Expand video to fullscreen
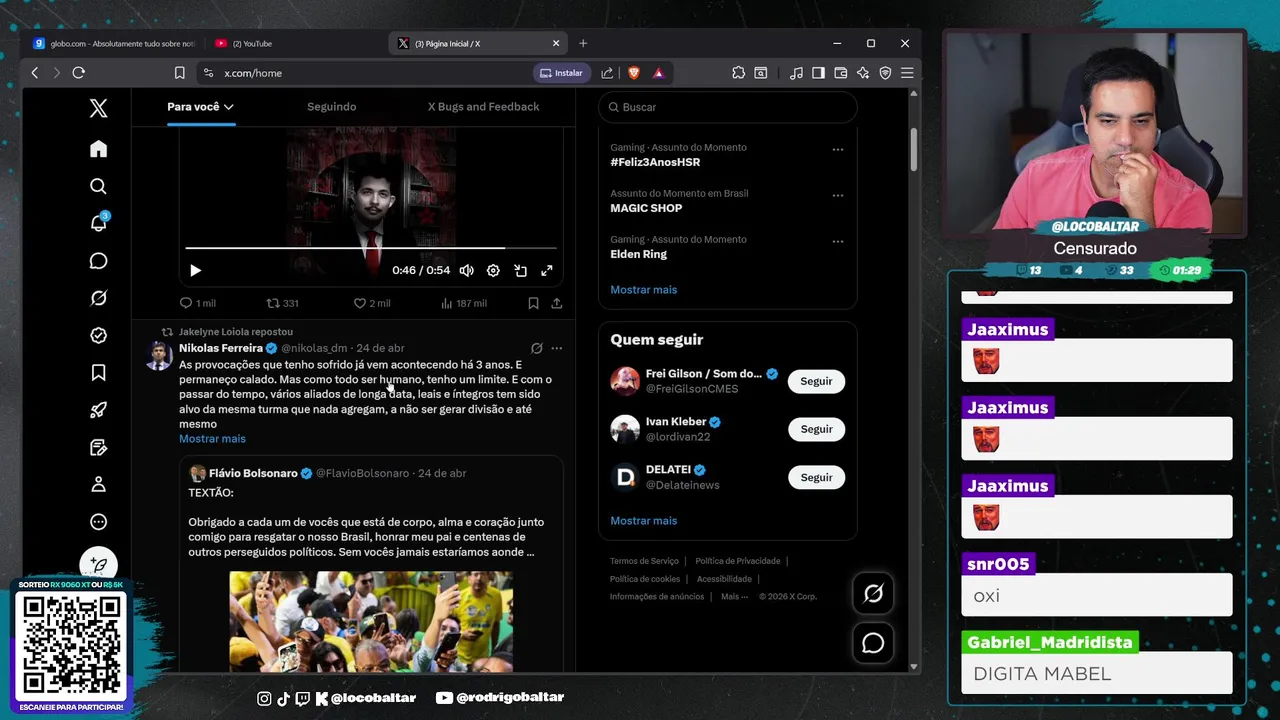This screenshot has height=720, width=1280. point(547,271)
